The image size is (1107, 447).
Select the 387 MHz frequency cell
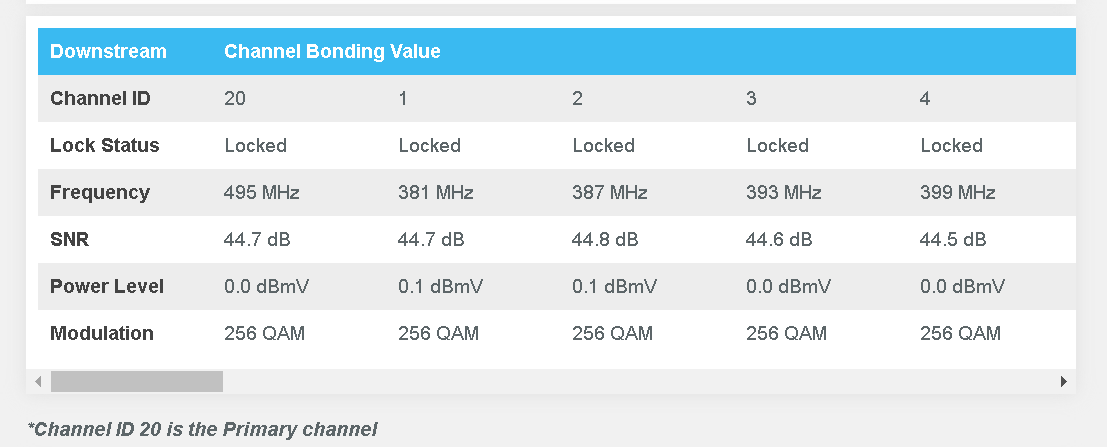tap(609, 193)
